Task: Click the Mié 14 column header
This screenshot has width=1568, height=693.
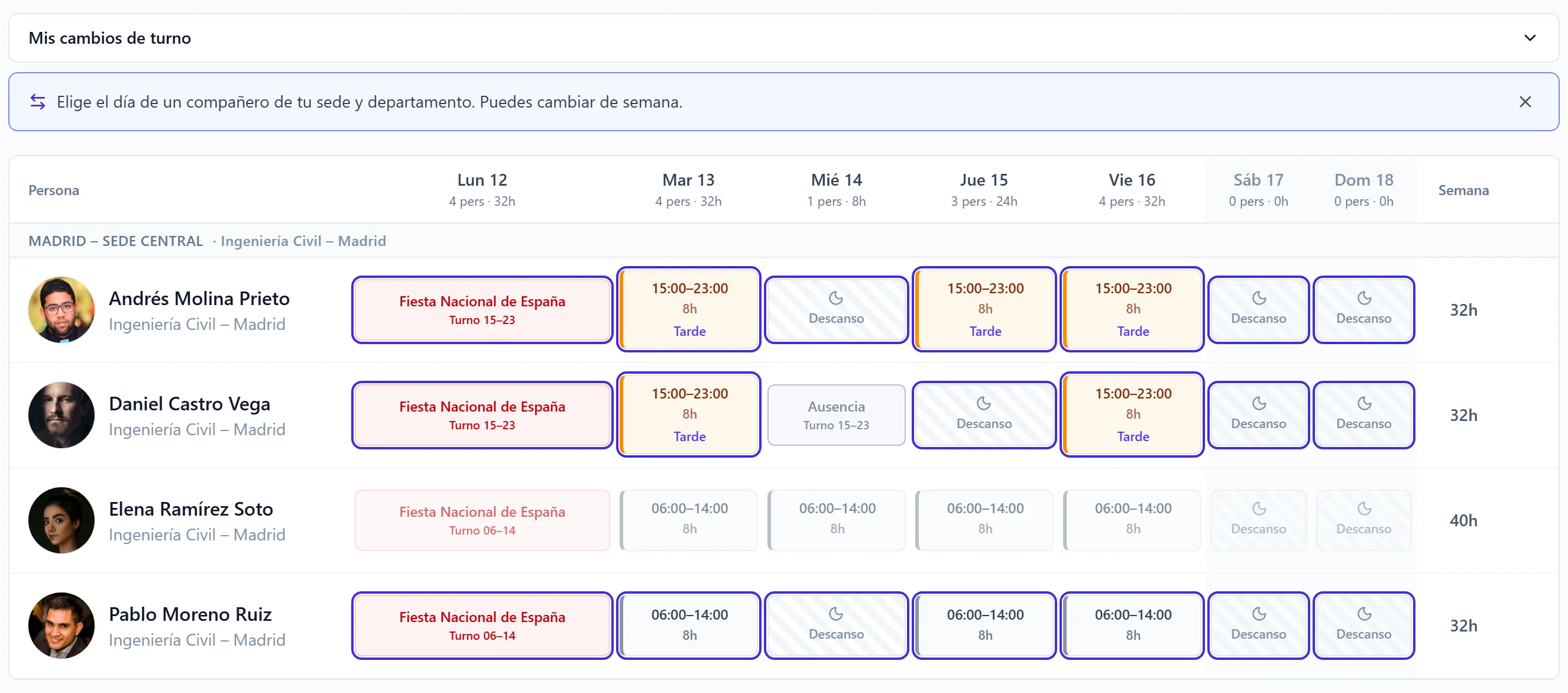Action: 837,189
